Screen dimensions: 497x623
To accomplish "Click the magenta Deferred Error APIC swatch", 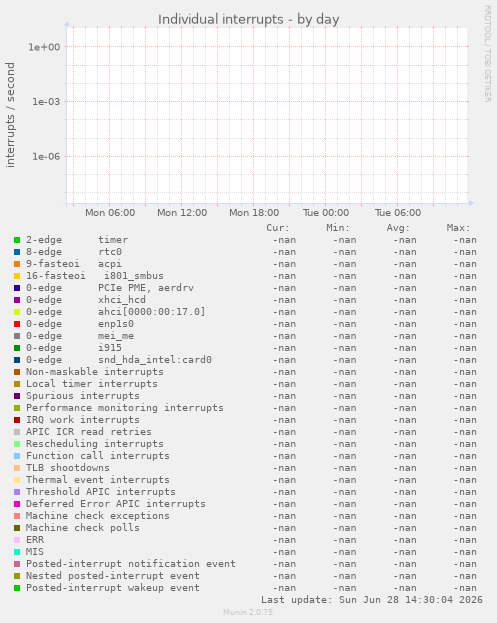I will [17, 504].
